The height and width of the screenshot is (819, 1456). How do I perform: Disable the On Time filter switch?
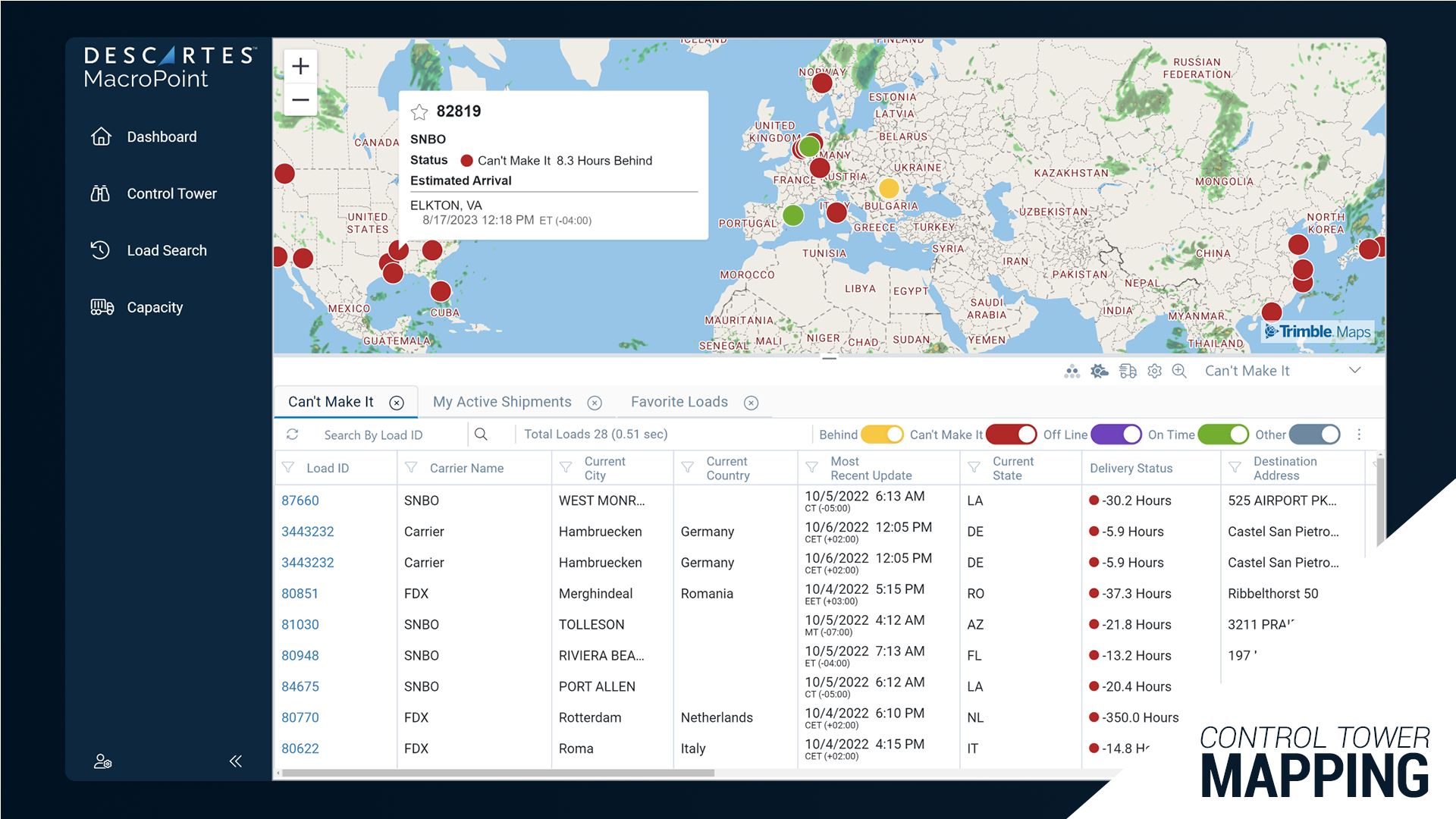point(1222,435)
